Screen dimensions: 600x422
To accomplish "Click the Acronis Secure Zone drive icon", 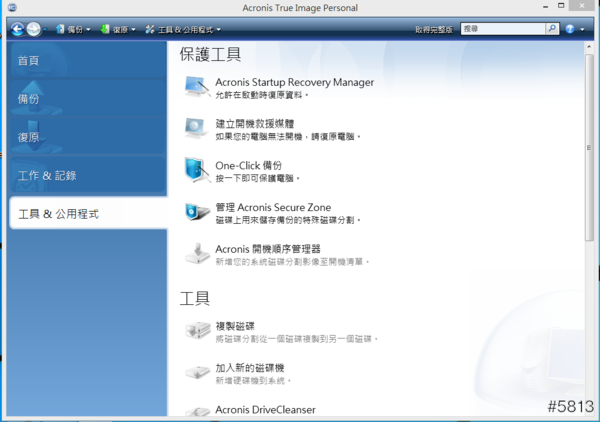I will coord(197,212).
